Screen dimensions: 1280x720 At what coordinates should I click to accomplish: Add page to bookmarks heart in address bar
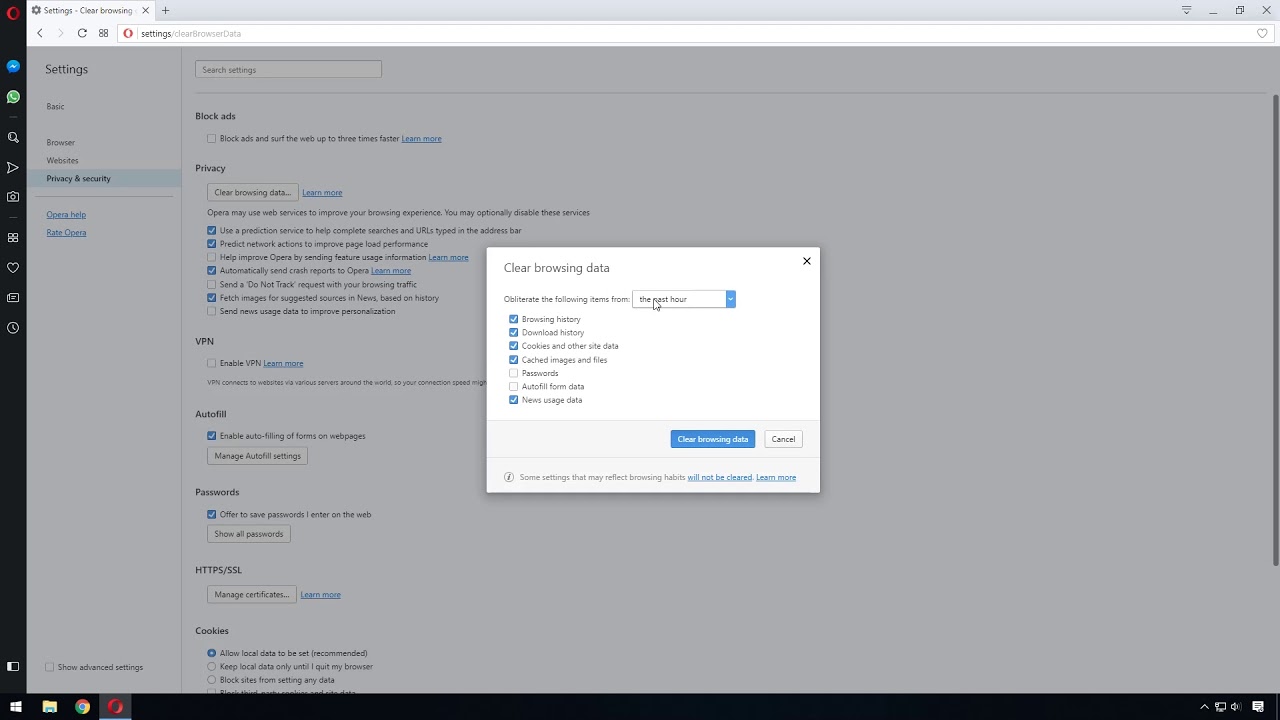point(1262,33)
